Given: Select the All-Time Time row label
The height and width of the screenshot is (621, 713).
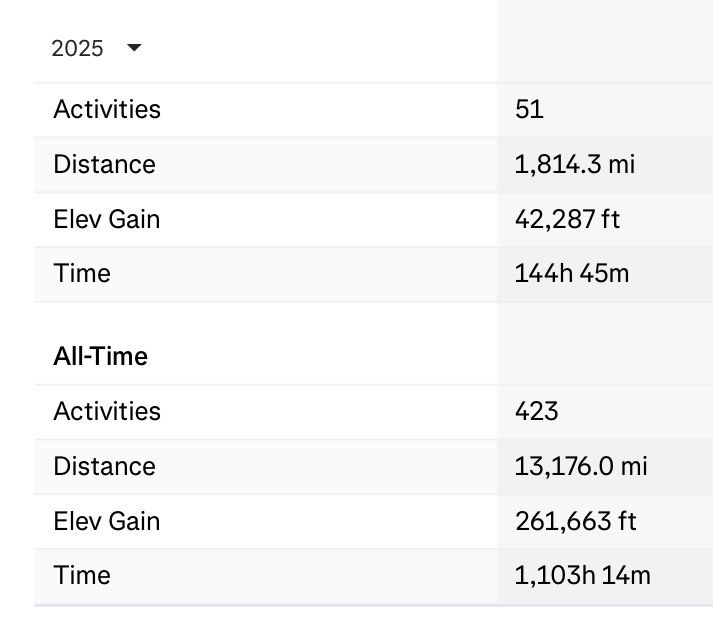Looking at the screenshot, I should tap(82, 575).
